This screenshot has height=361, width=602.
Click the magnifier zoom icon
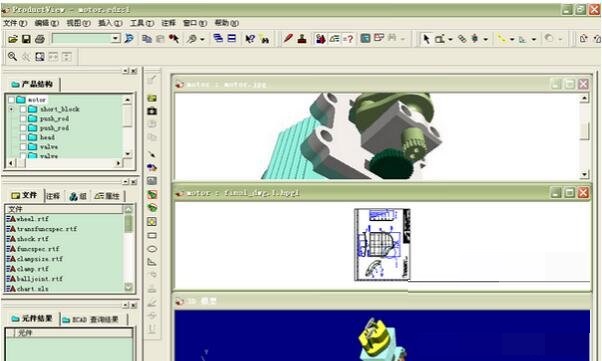[12, 57]
